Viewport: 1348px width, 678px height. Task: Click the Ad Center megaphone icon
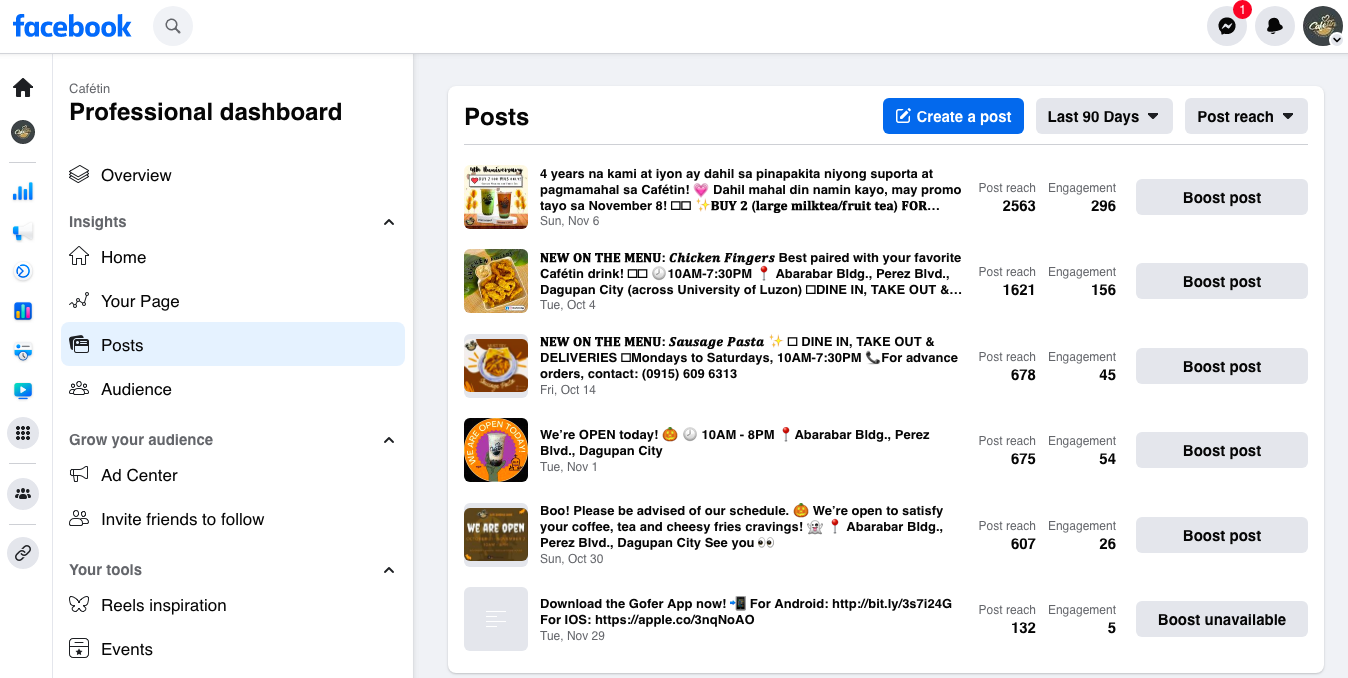[79, 475]
